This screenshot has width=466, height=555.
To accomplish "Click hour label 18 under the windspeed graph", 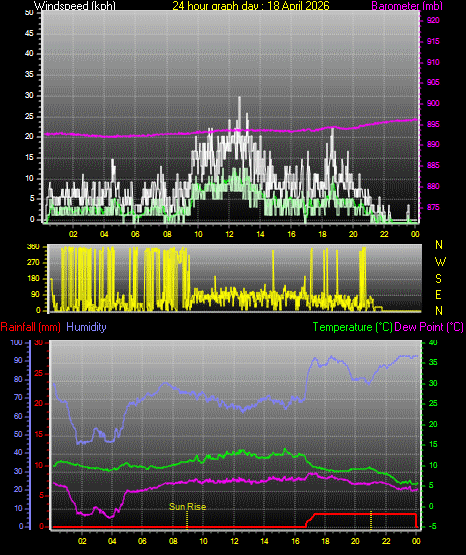I will 322,234.
